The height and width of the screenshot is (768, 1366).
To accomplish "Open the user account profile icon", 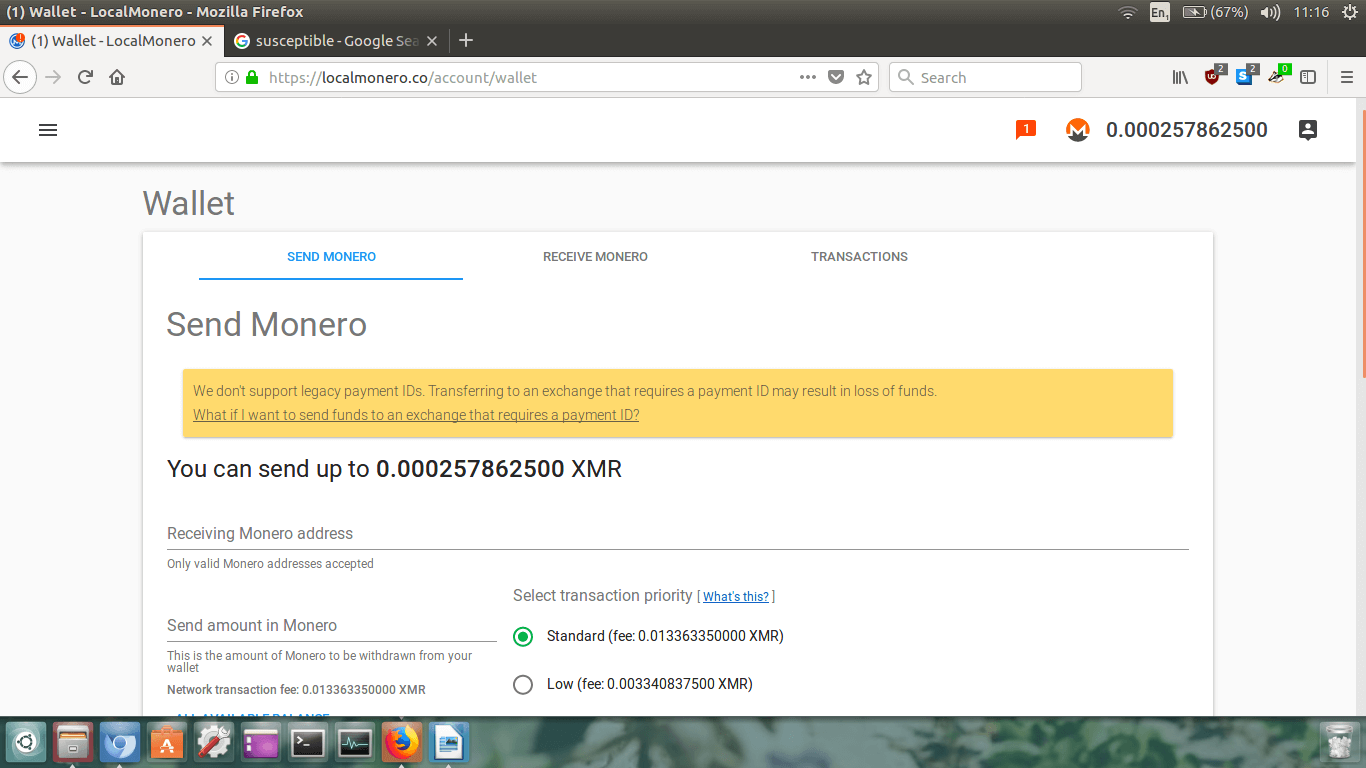I will pyautogui.click(x=1307, y=130).
